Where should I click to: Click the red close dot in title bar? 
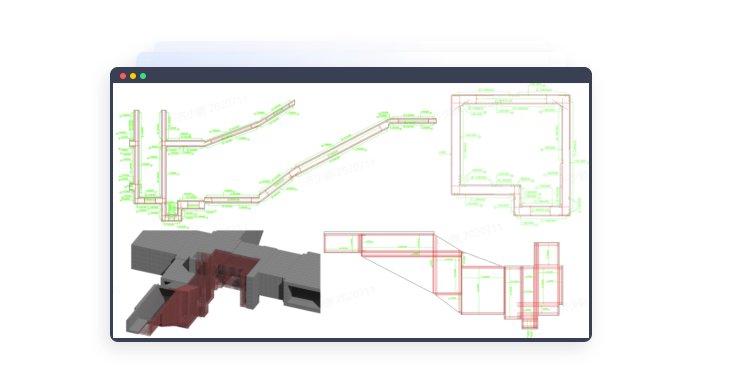[123, 76]
